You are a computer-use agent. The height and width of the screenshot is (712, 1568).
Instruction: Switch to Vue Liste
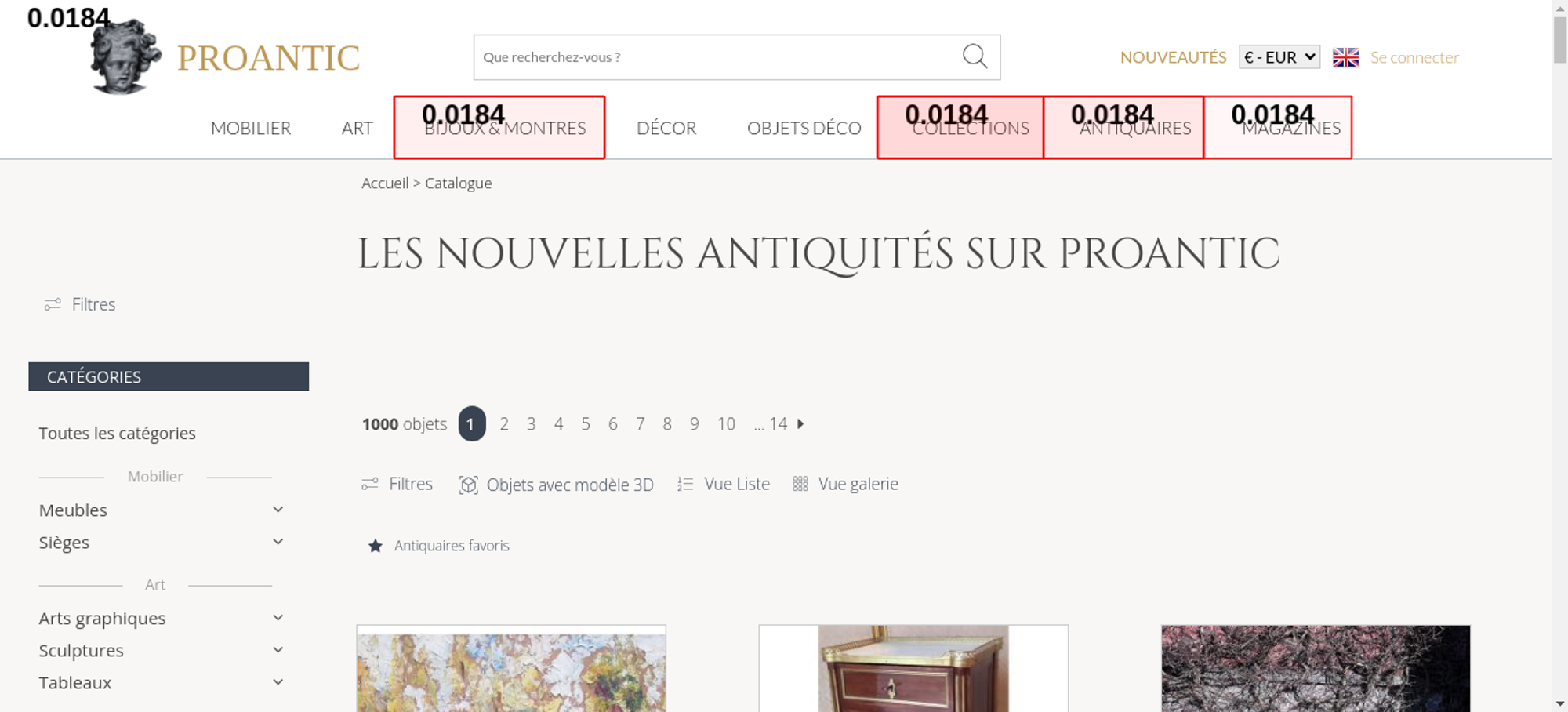pos(737,484)
